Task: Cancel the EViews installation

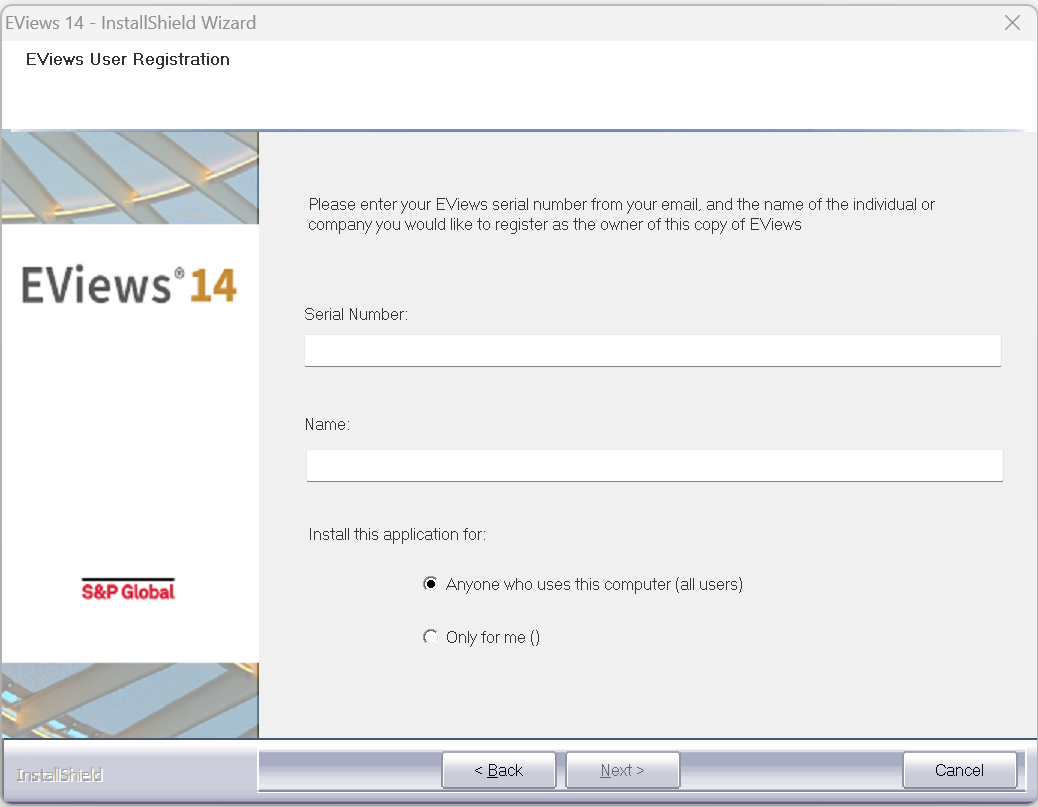Action: (x=960, y=770)
